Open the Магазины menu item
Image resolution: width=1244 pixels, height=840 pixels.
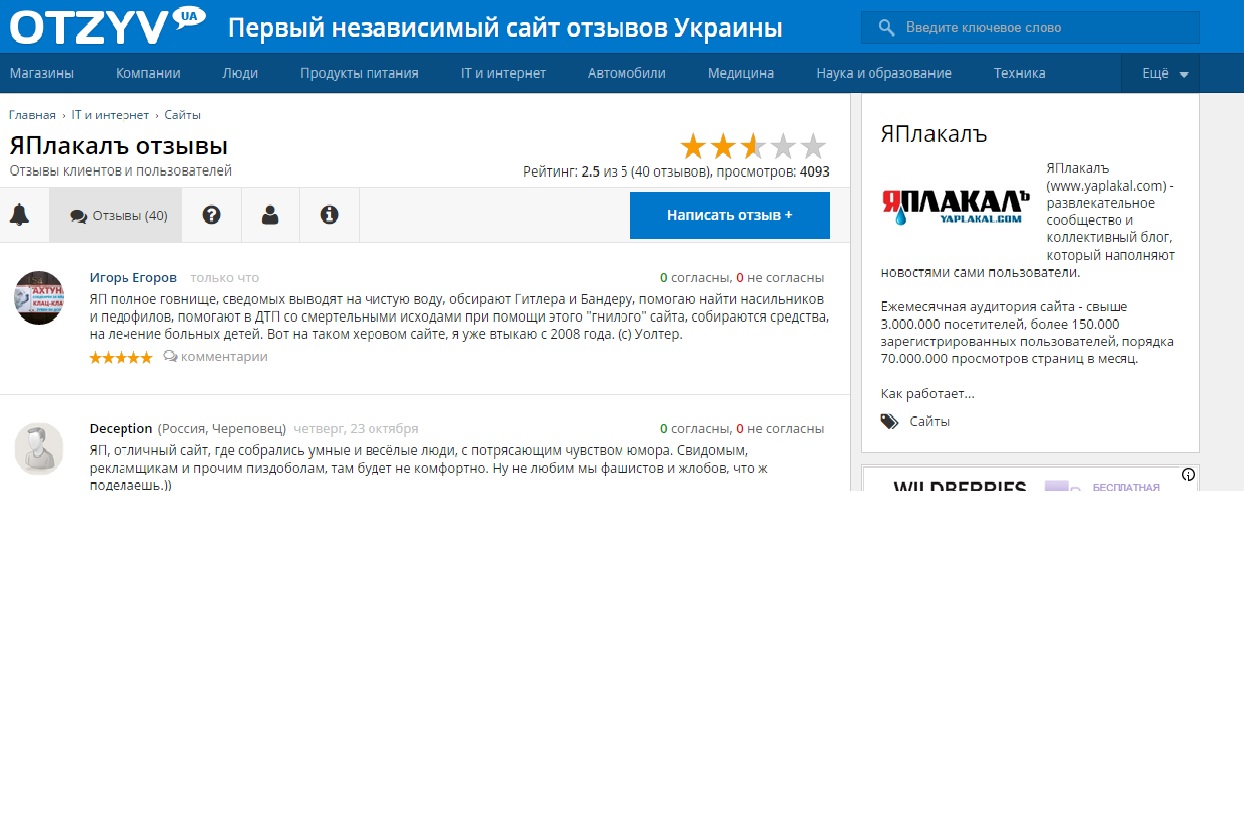[42, 73]
